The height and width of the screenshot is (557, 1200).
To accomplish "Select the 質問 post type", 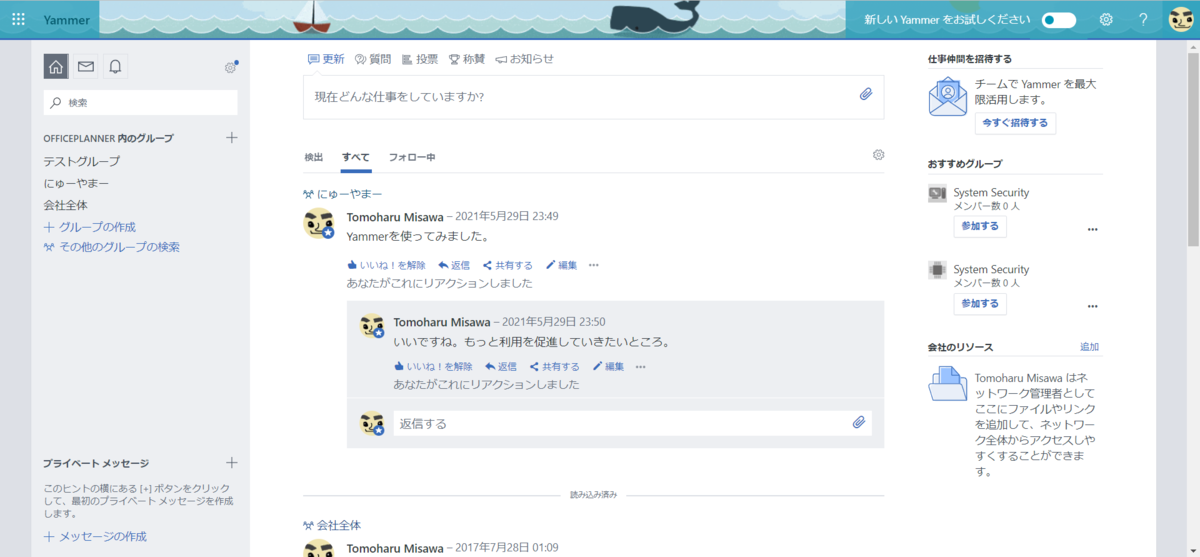I will point(373,59).
